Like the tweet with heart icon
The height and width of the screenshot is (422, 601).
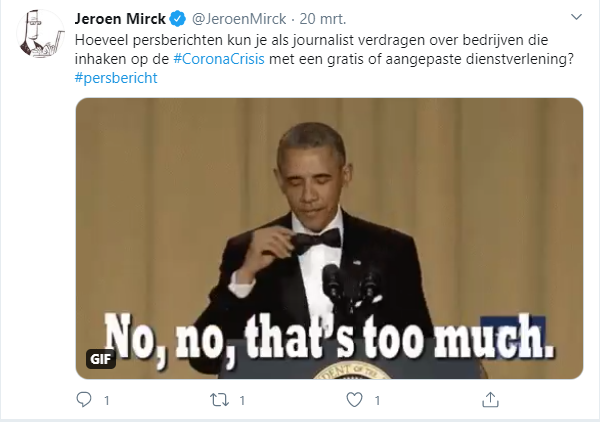pyautogui.click(x=353, y=399)
